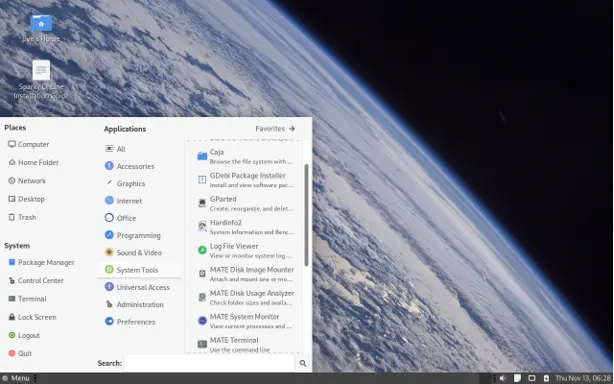Select Quit in System section
The width and height of the screenshot is (614, 384).
tap(20, 353)
